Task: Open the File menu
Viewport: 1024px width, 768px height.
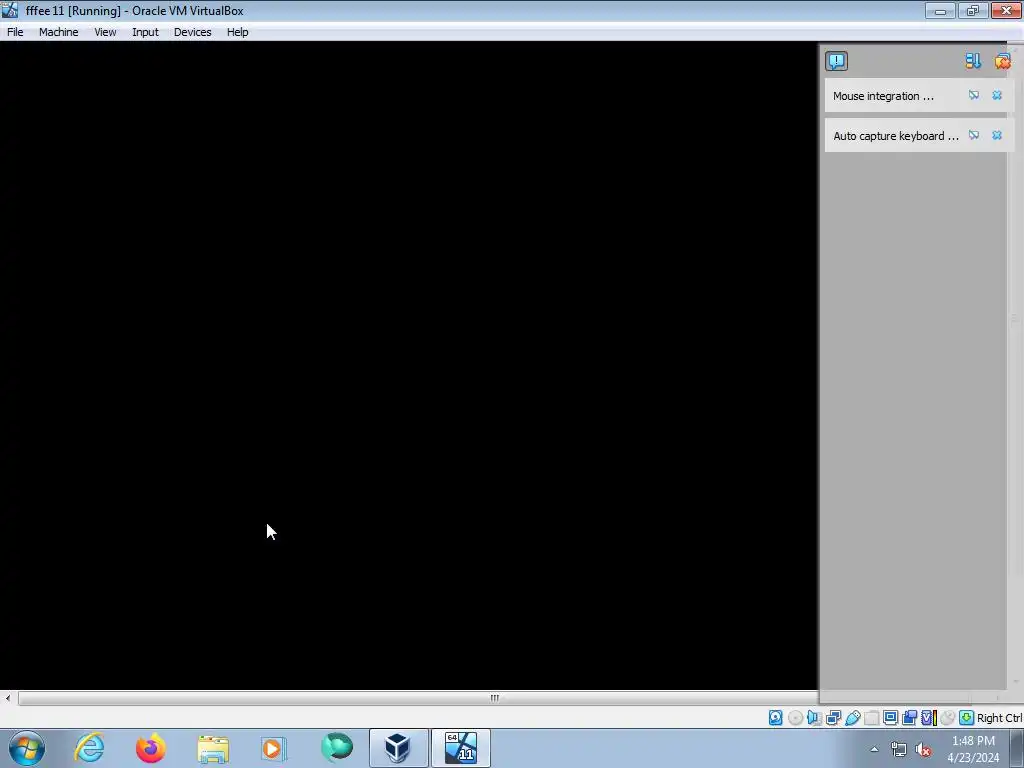Action: [15, 32]
